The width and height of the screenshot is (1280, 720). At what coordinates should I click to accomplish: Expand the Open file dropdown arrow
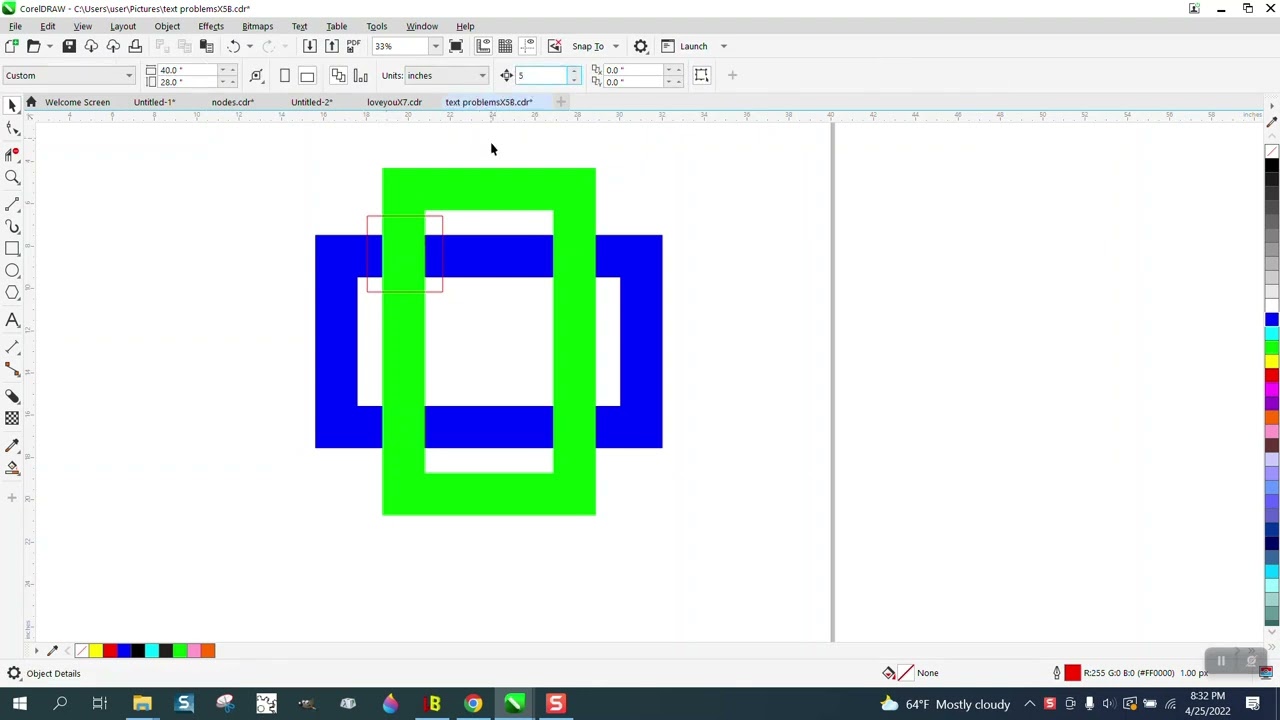[x=49, y=46]
